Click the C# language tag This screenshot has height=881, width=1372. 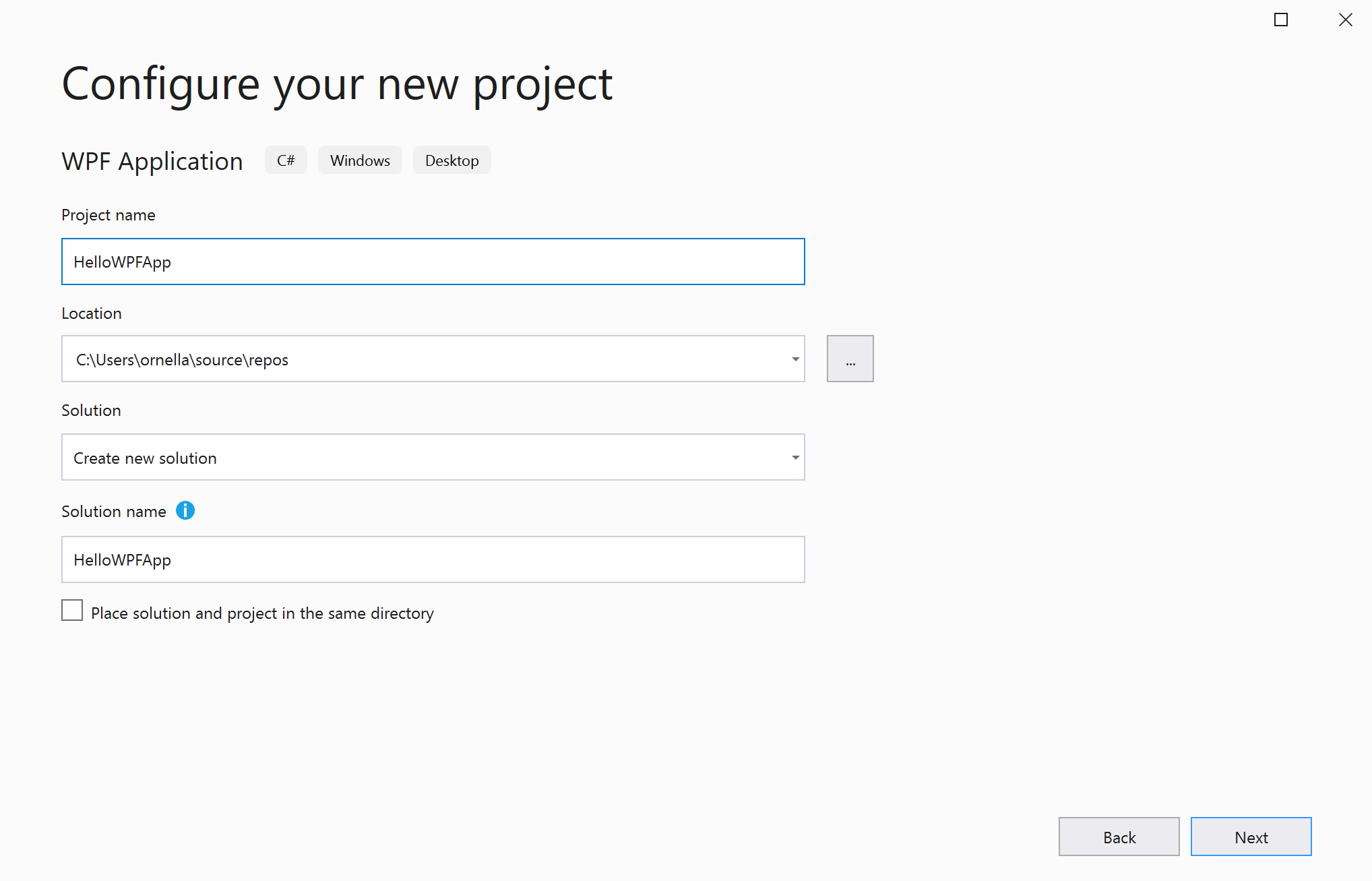point(286,160)
